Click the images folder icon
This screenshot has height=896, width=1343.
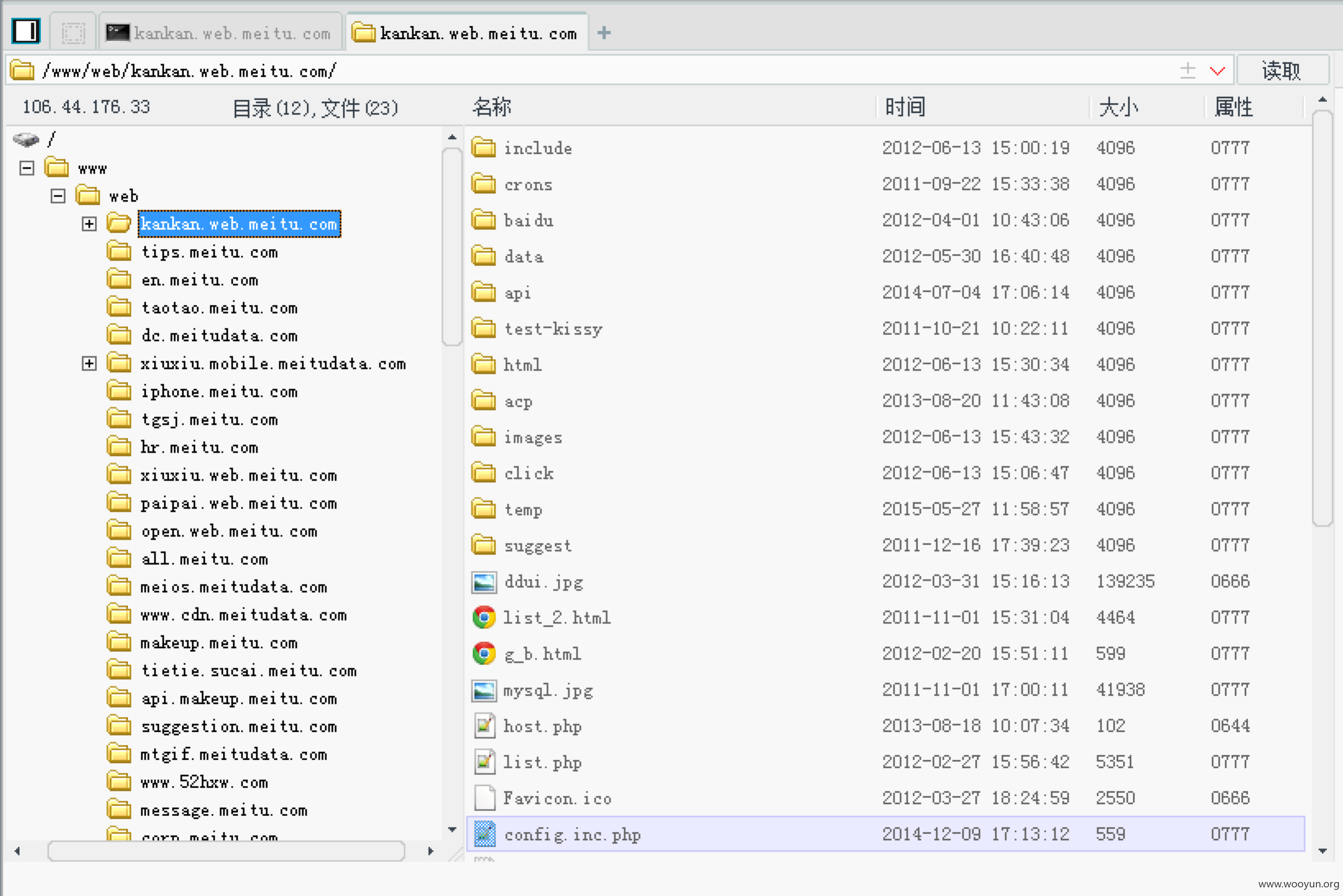tap(484, 437)
